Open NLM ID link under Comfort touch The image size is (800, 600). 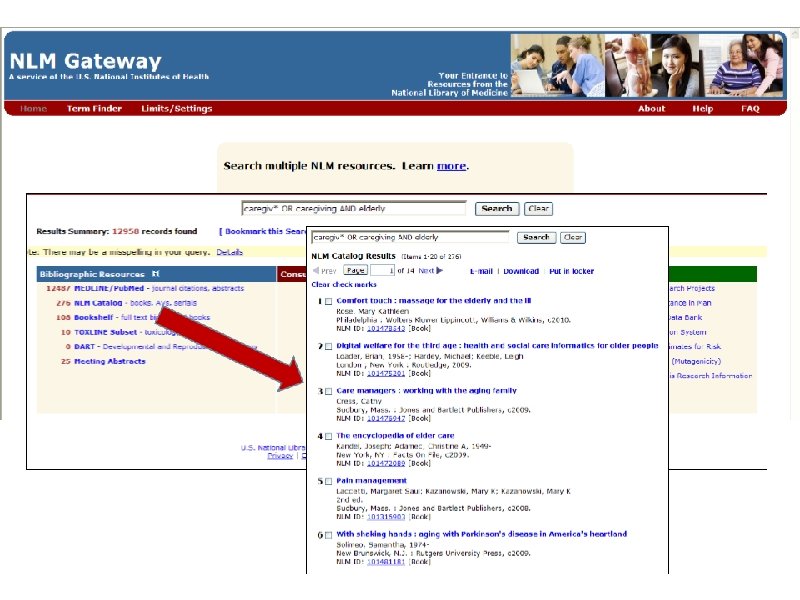[386, 329]
